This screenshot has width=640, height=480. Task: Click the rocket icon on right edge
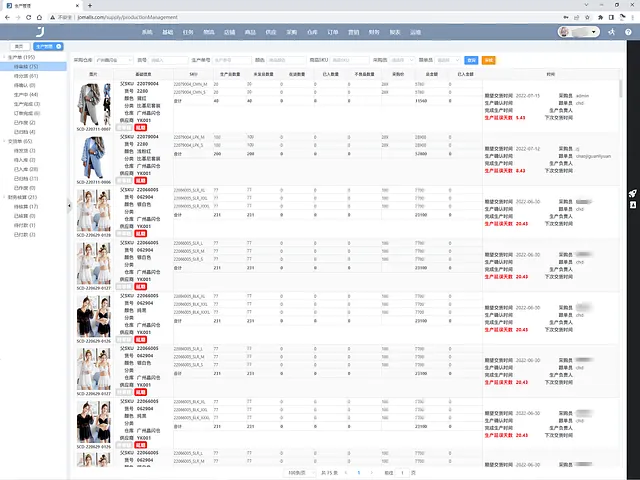(633, 193)
